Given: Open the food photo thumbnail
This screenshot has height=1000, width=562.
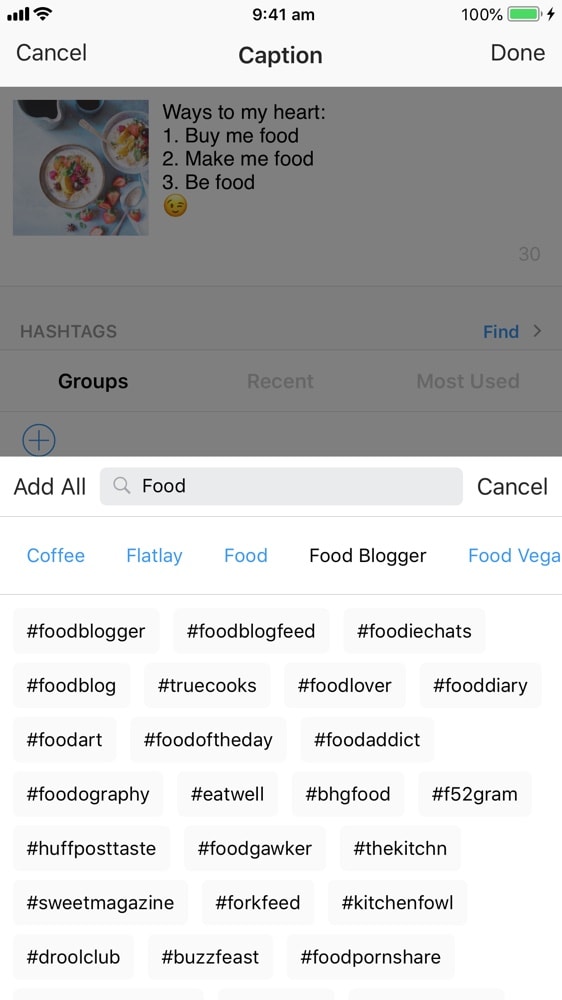Looking at the screenshot, I should 81,168.
